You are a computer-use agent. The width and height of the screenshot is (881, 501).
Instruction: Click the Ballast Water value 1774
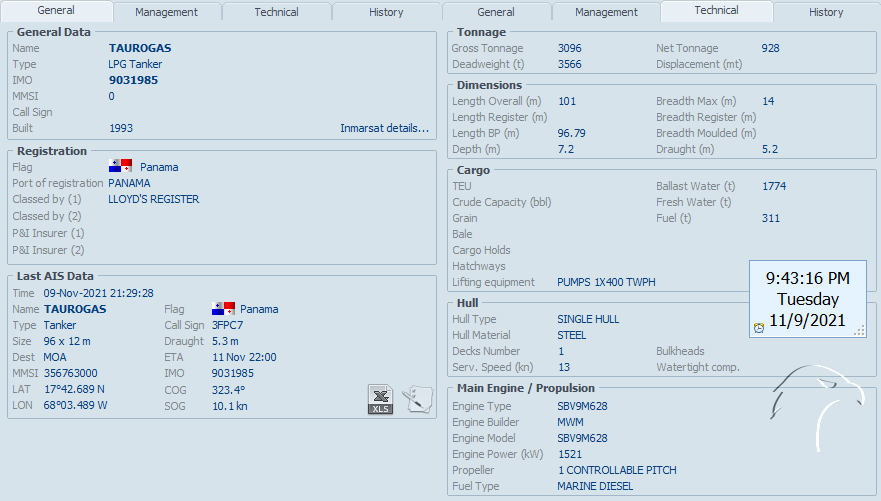774,186
